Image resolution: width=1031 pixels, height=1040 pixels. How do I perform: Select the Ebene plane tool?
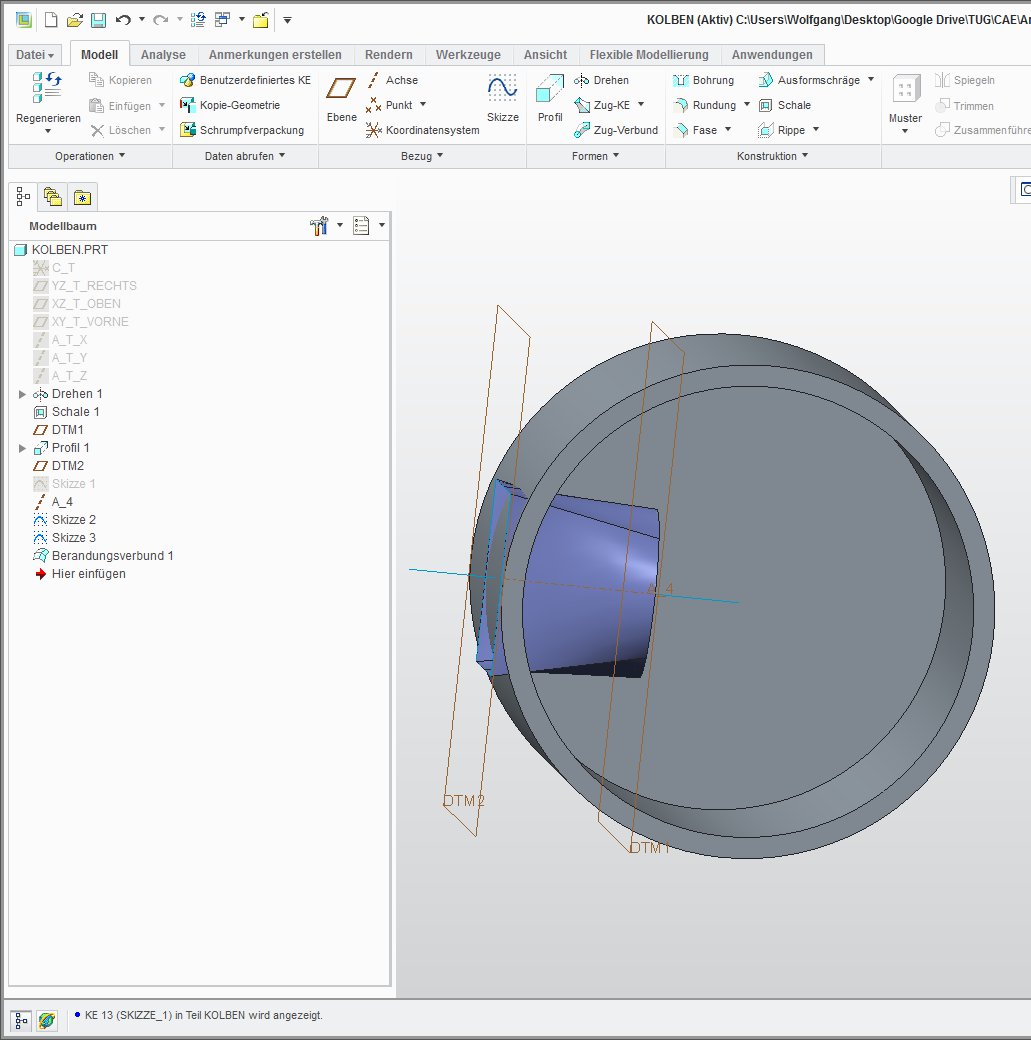(x=341, y=99)
